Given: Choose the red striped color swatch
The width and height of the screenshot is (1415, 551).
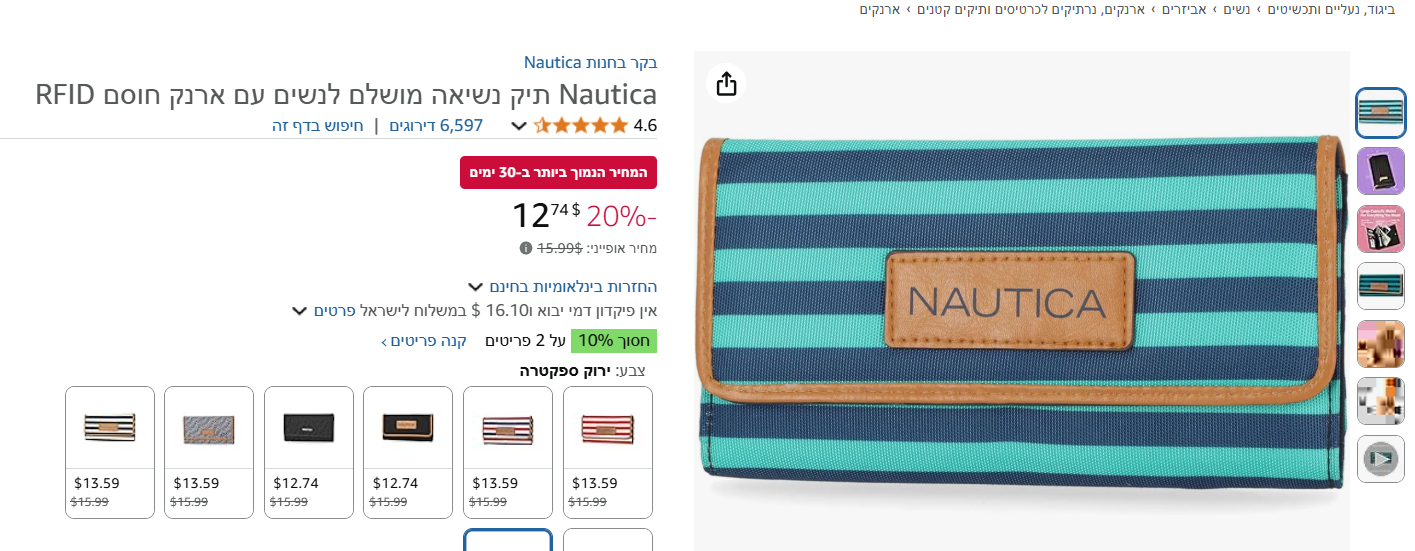Looking at the screenshot, I should coord(608,452).
